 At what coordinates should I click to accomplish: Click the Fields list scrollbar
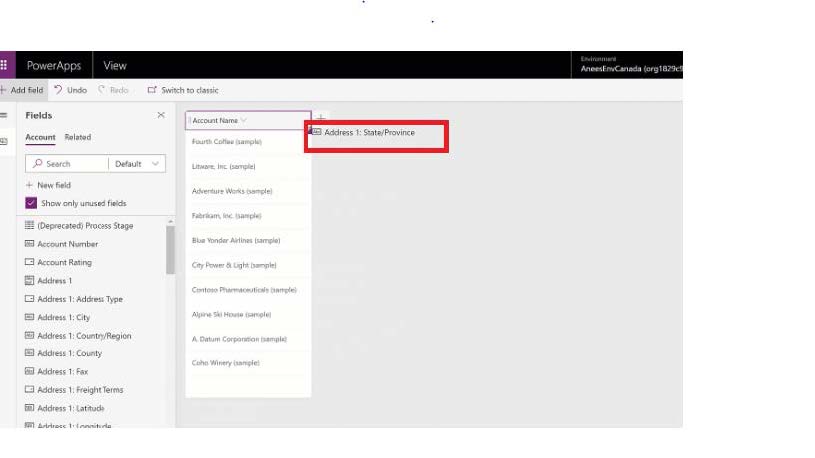click(170, 250)
